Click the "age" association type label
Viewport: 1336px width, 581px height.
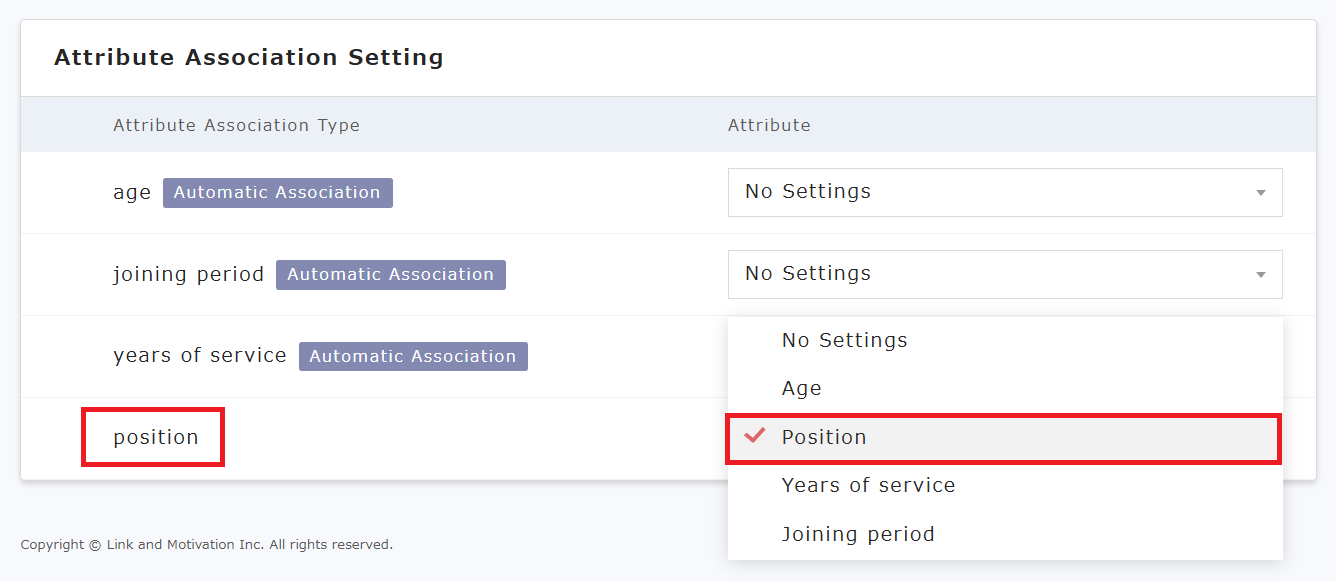coord(132,192)
